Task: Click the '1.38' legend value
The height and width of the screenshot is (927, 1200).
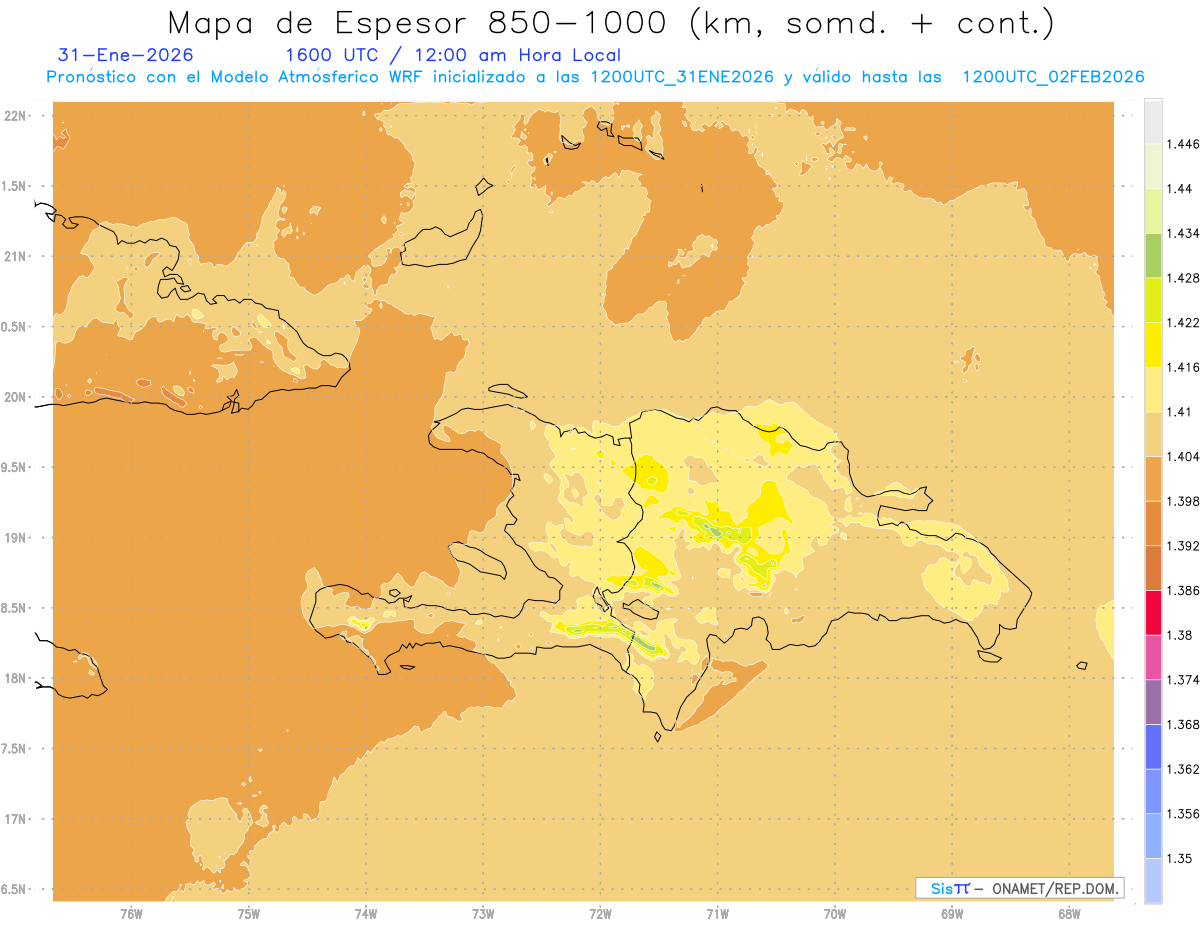Action: point(1180,635)
